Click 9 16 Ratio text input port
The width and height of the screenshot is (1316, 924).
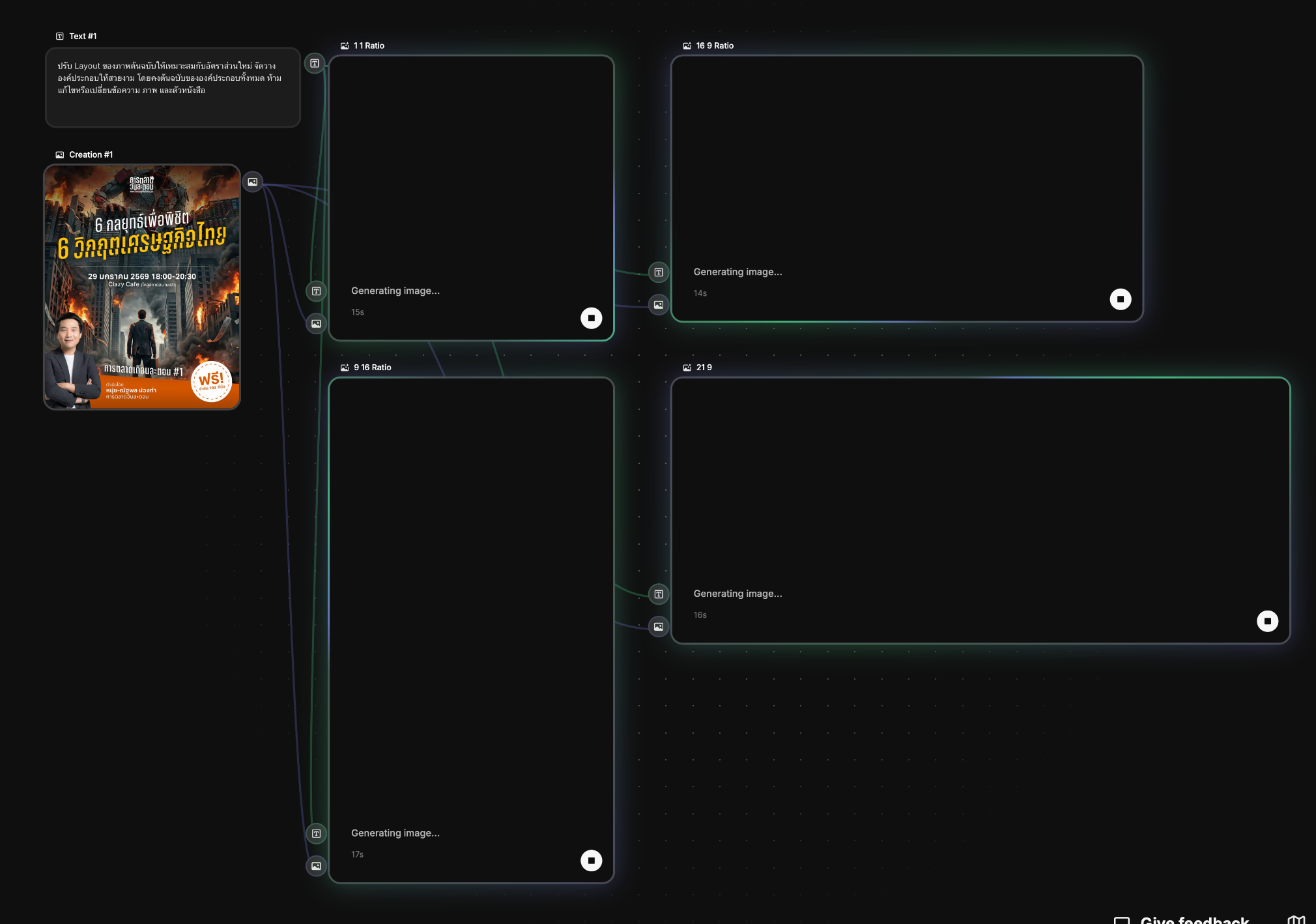(316, 833)
